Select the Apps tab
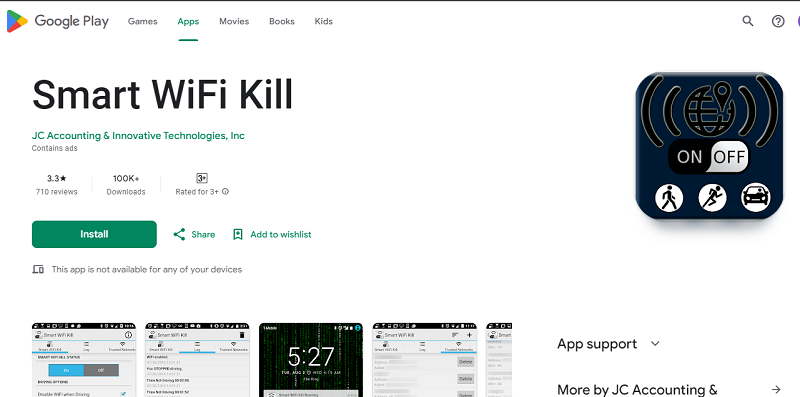 pos(188,21)
